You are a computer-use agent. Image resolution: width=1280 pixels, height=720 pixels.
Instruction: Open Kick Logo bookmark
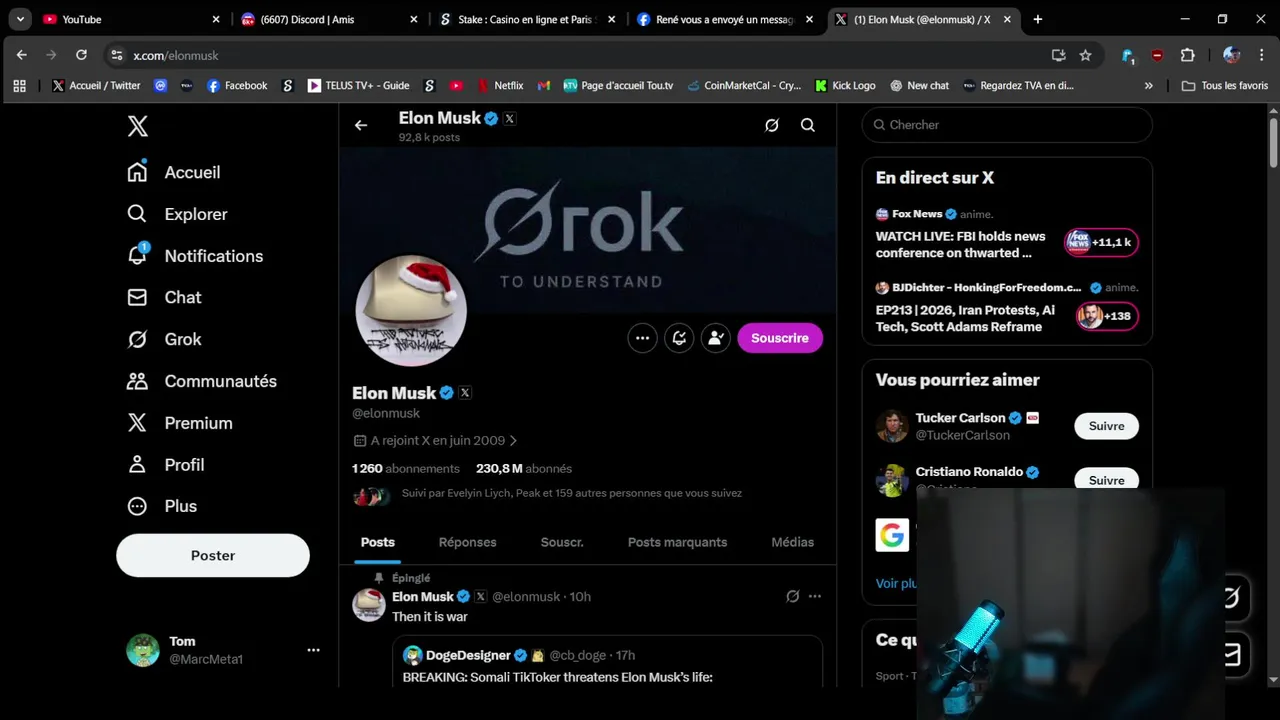click(845, 86)
